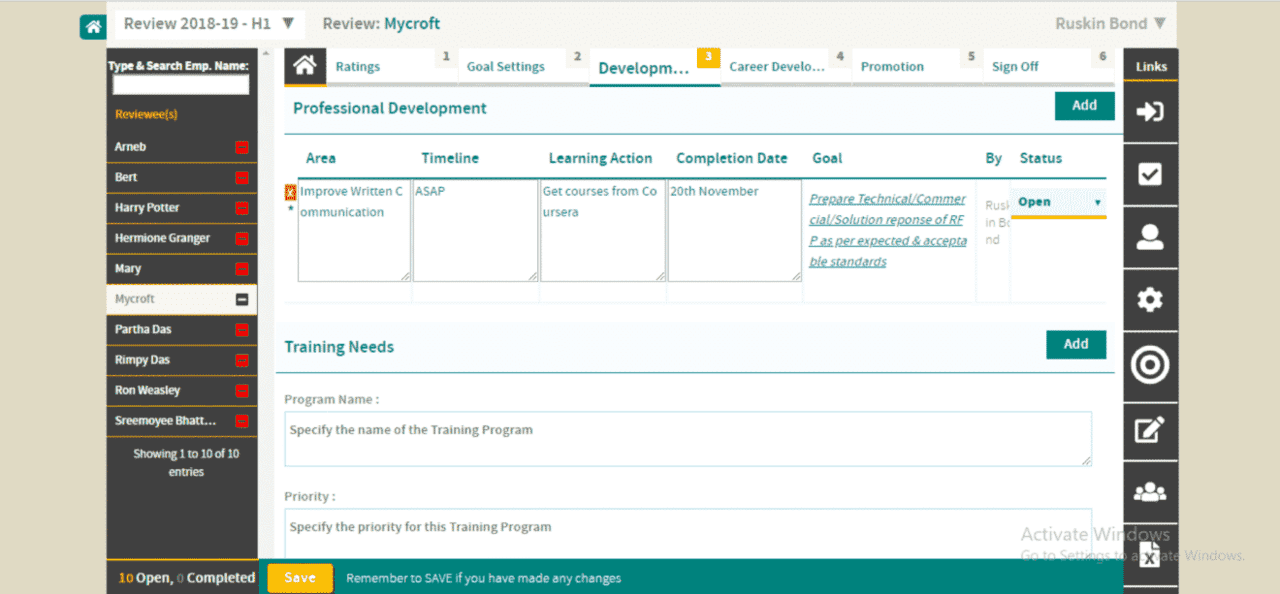This screenshot has height=594, width=1280.
Task: Open the Ruskin Bond user menu
Action: pyautogui.click(x=1110, y=24)
